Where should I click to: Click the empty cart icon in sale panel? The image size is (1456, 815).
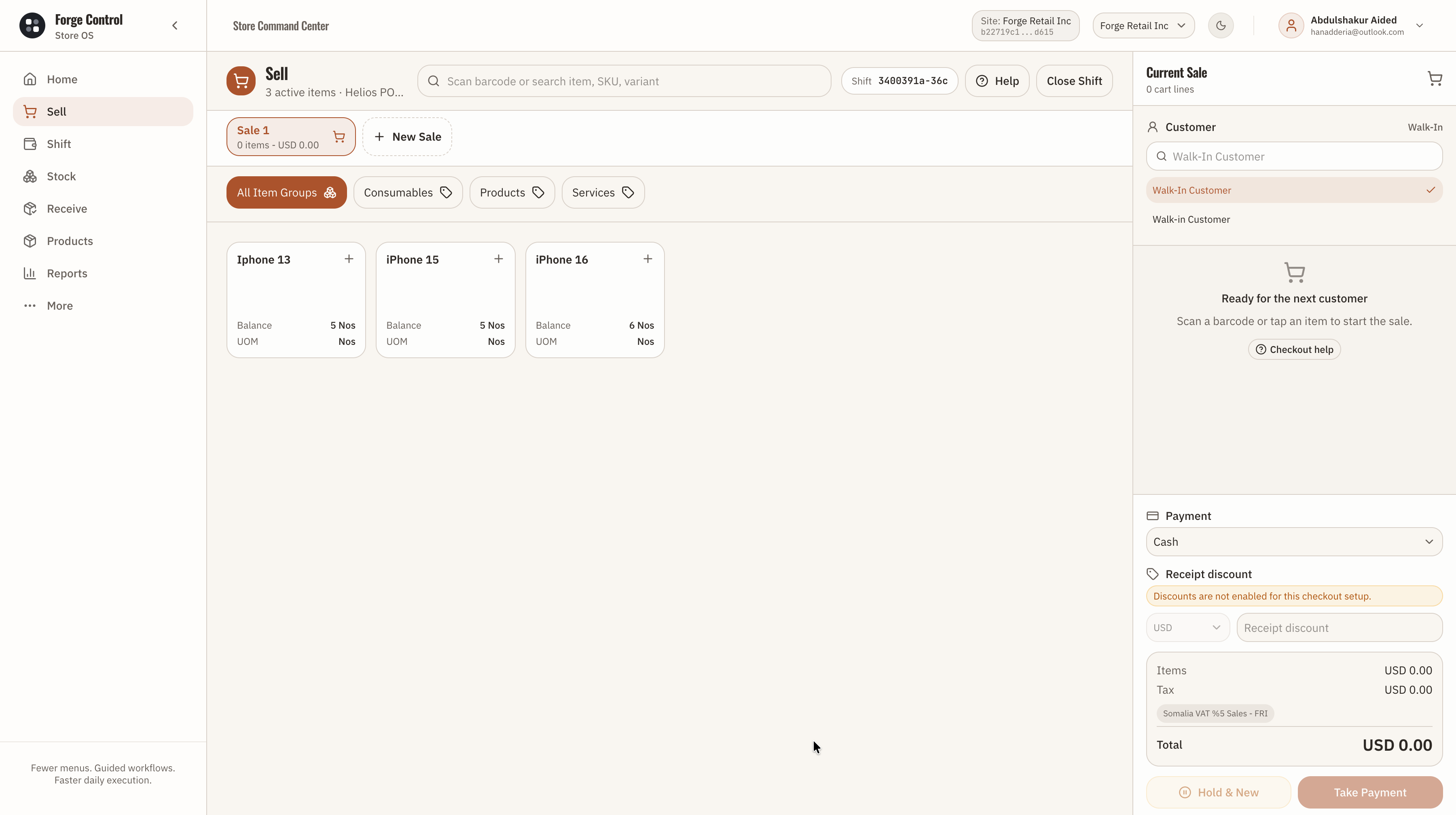coord(1294,272)
